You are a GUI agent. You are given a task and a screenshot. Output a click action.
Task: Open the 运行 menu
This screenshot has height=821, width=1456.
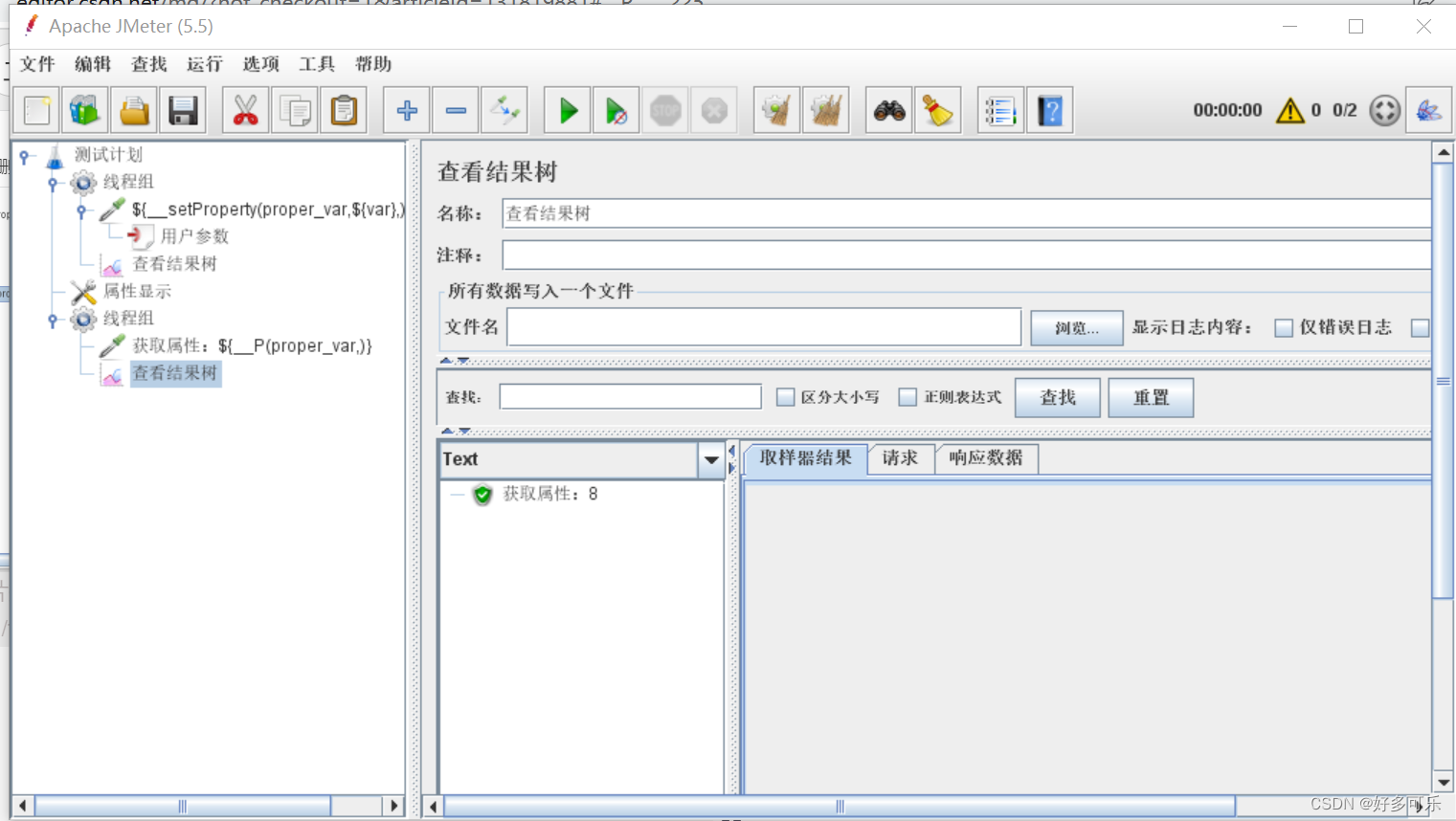(x=204, y=64)
